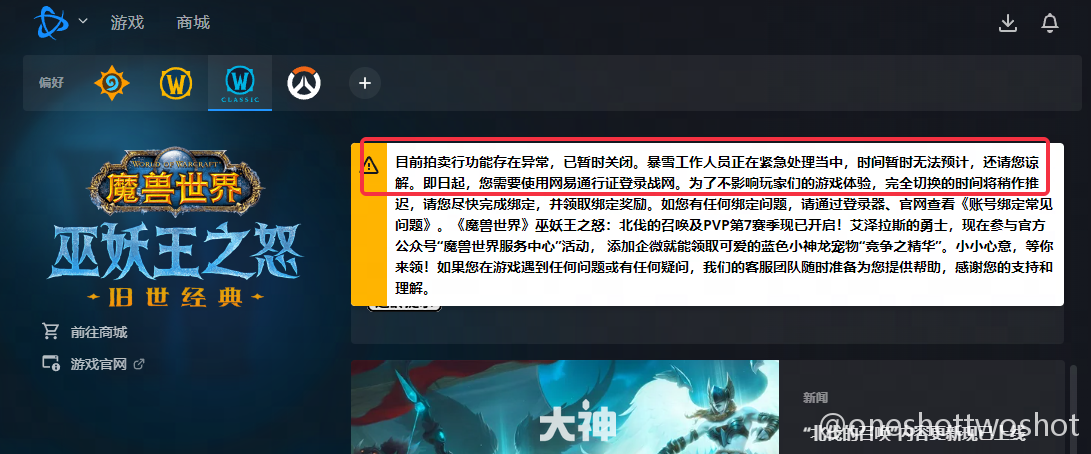The image size is (1091, 454).
Task: Select the Overwatch game icon
Action: pos(304,84)
